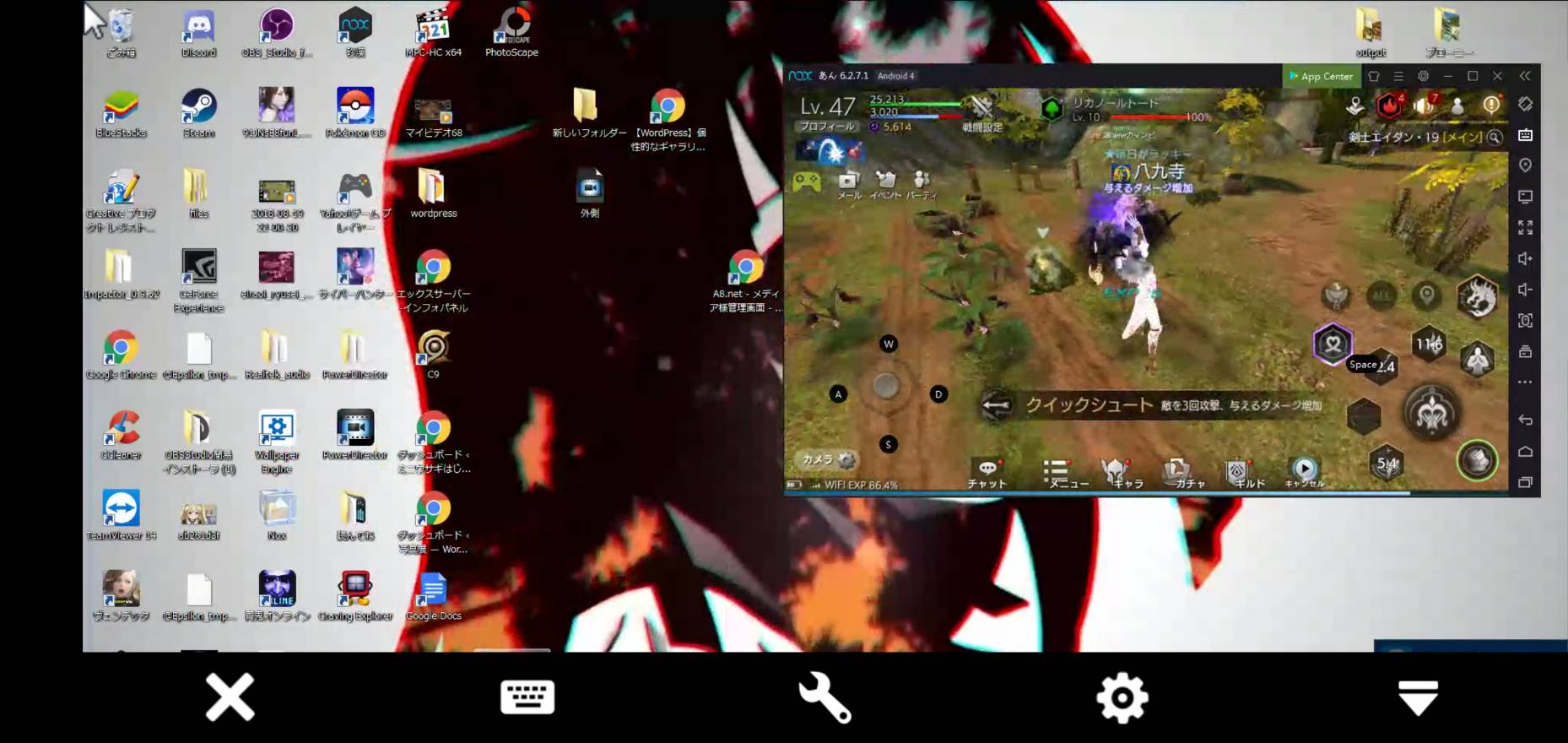The width and height of the screenshot is (1568, 743).
Task: Select the MPC-HC x64 desktop icon
Action: [x=433, y=34]
